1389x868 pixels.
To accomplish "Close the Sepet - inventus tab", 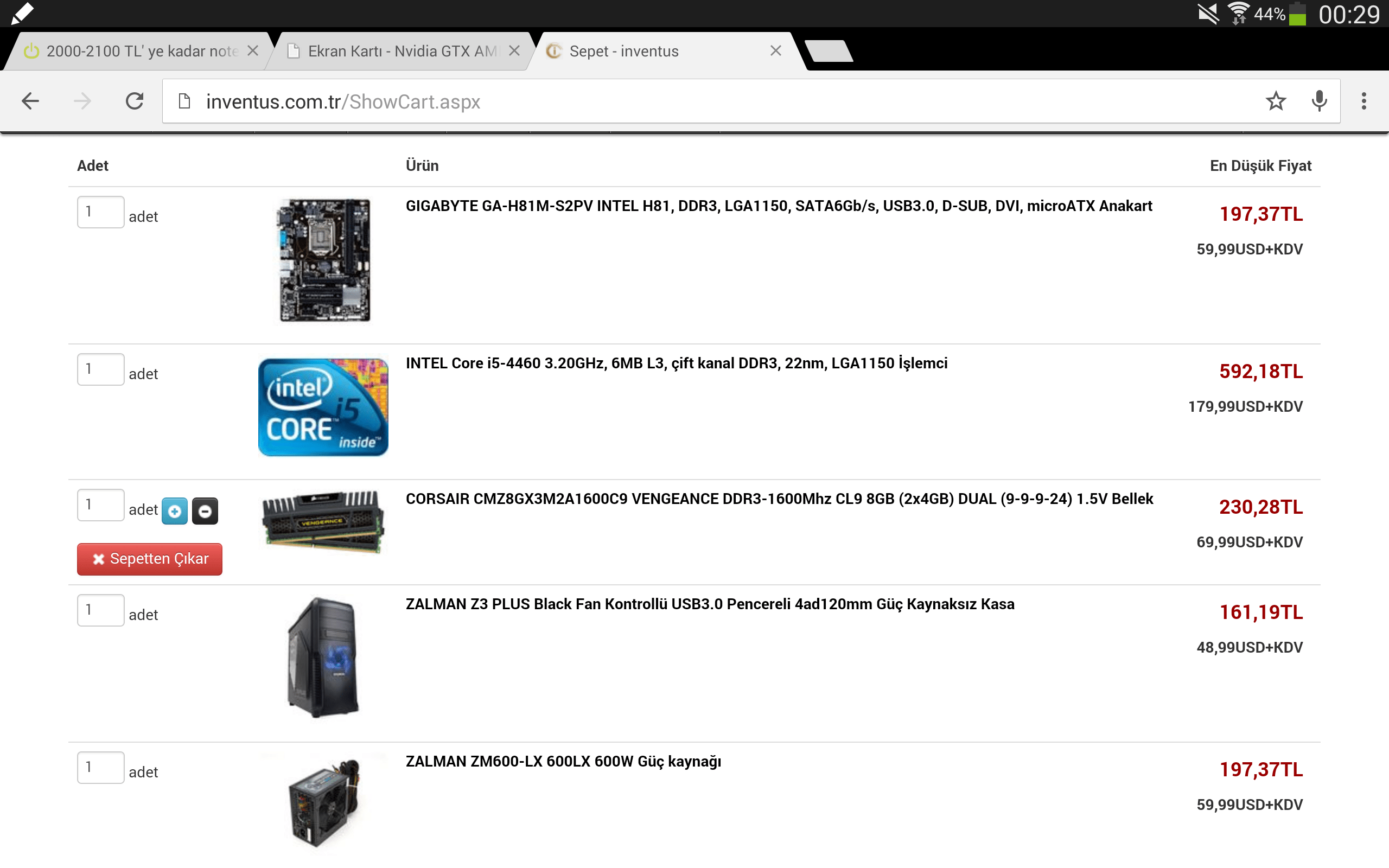I will [x=775, y=51].
